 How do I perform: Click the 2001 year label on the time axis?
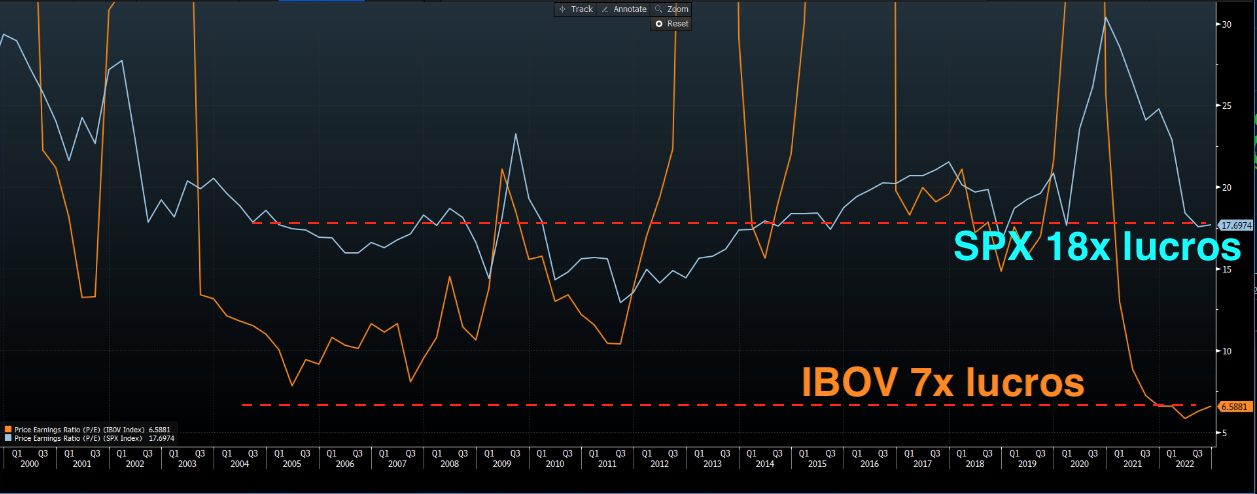82,464
